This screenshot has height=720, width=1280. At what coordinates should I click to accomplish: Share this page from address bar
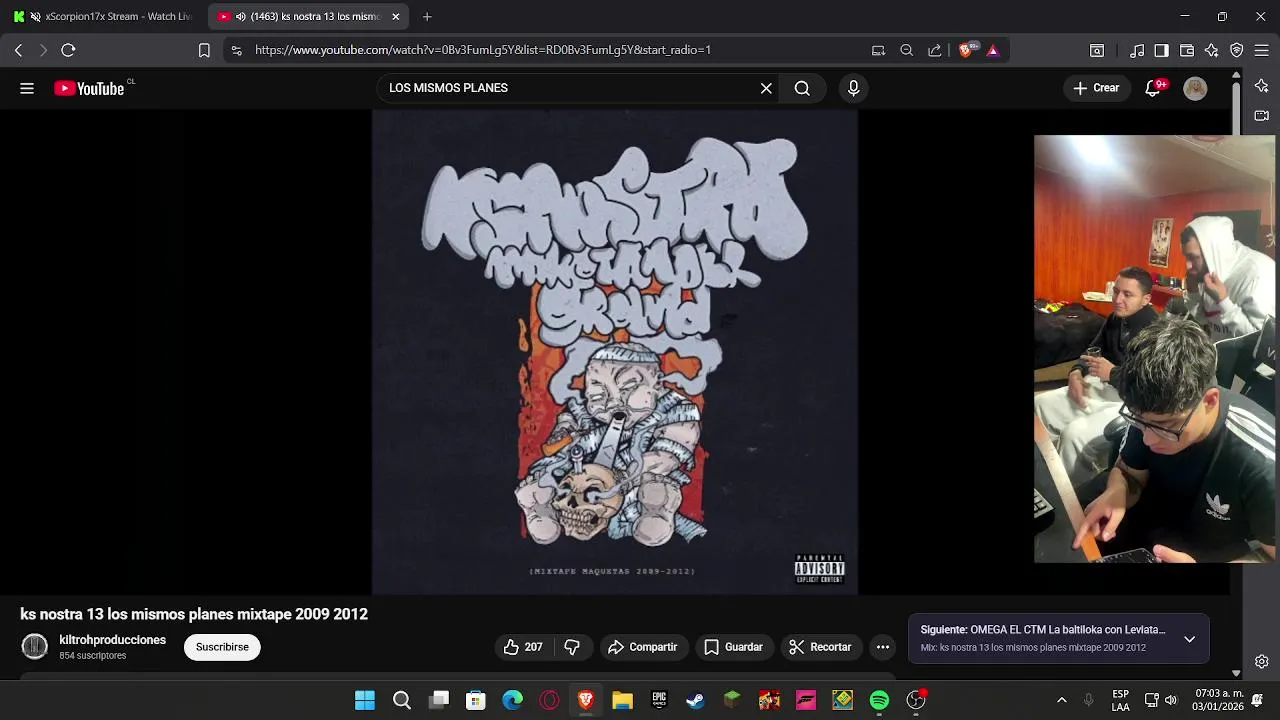point(934,50)
